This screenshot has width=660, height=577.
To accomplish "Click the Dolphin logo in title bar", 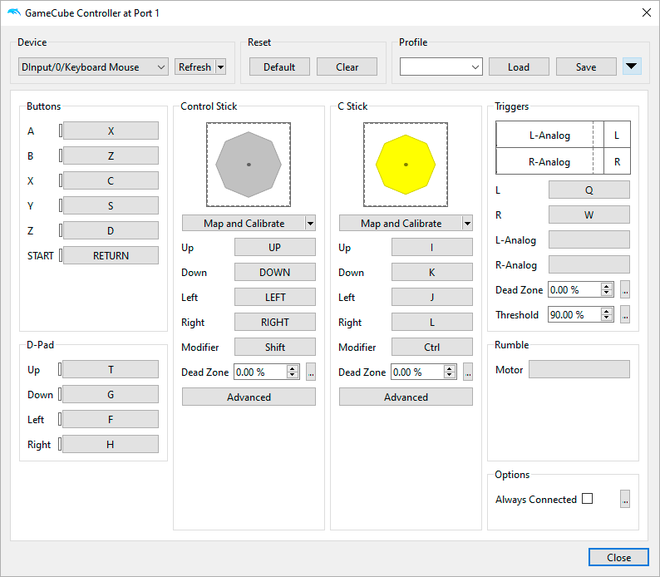I will point(14,13).
